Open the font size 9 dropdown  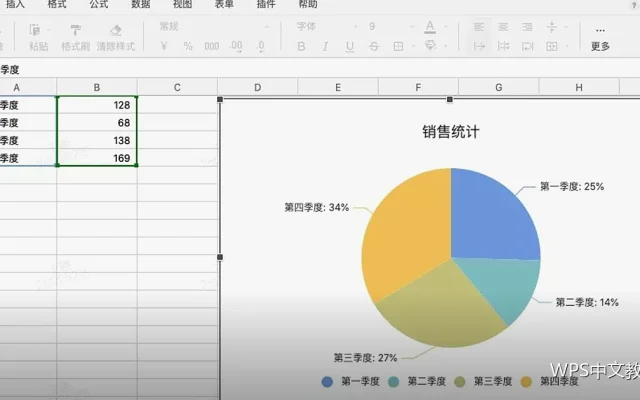pyautogui.click(x=391, y=27)
